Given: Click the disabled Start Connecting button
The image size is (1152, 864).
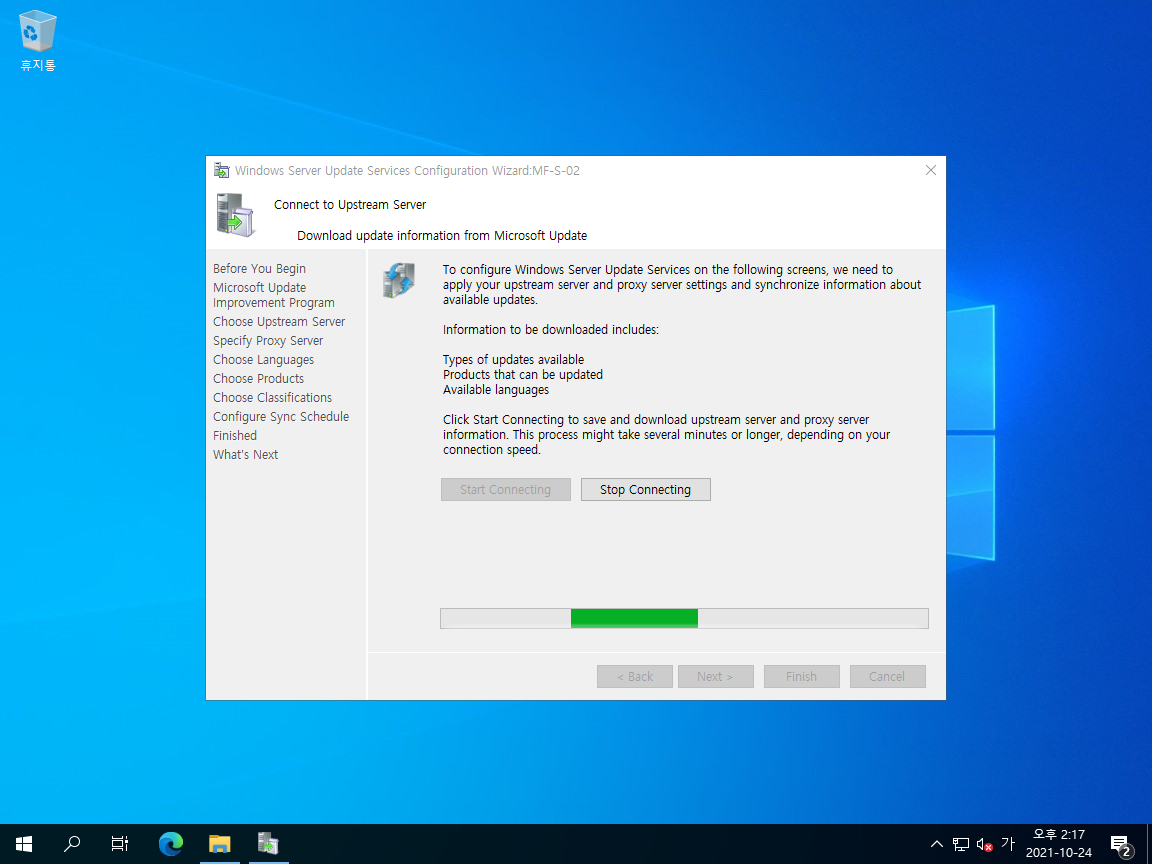Looking at the screenshot, I should click(x=505, y=489).
